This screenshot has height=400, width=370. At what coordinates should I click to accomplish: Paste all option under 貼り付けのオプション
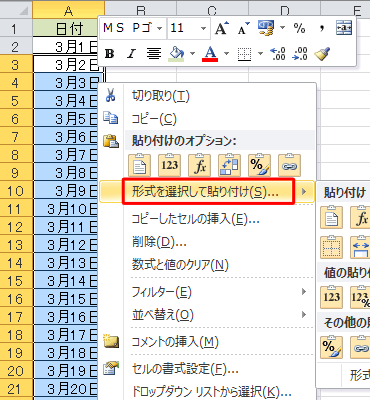pos(139,165)
